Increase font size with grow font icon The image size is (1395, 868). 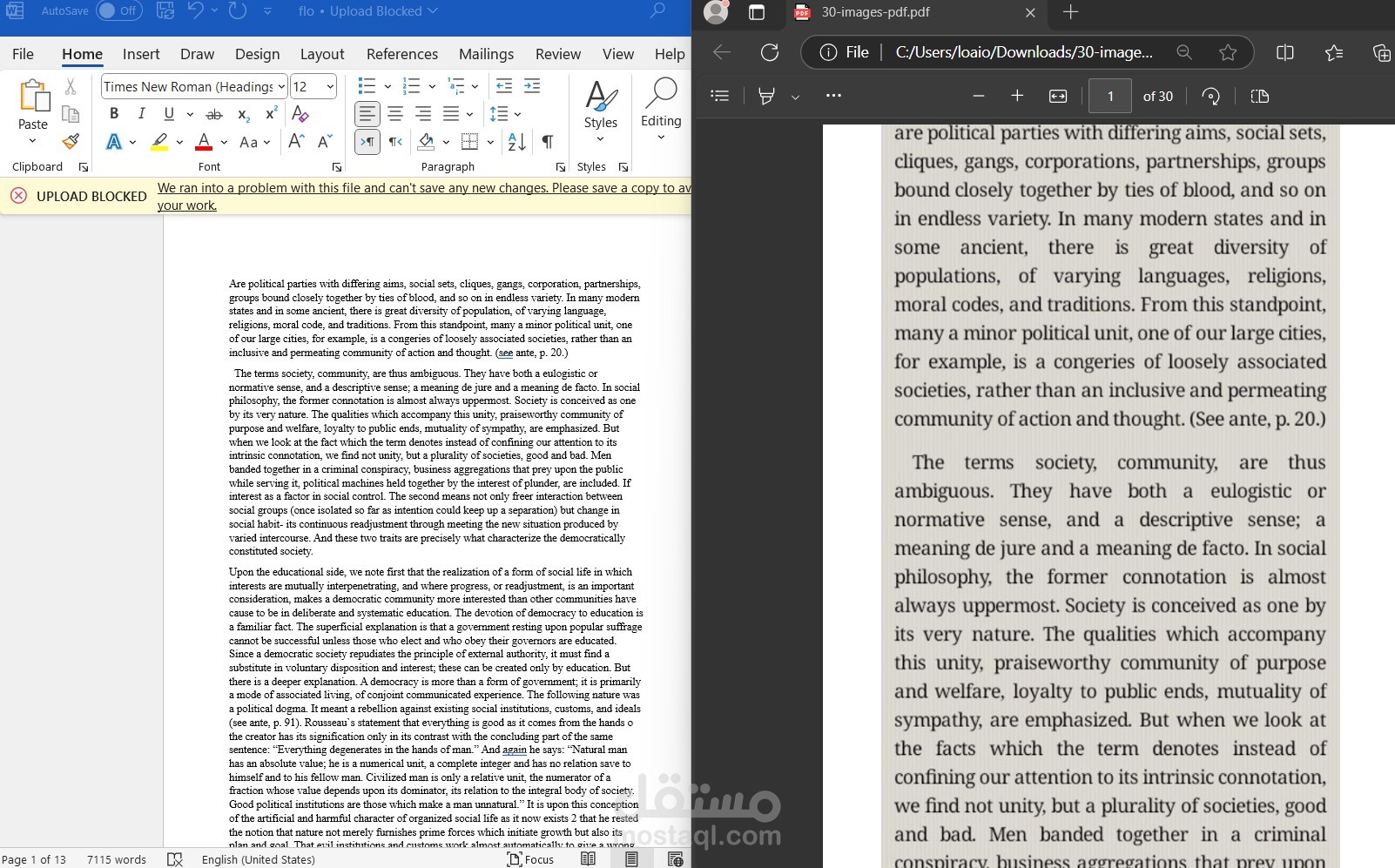(x=296, y=141)
